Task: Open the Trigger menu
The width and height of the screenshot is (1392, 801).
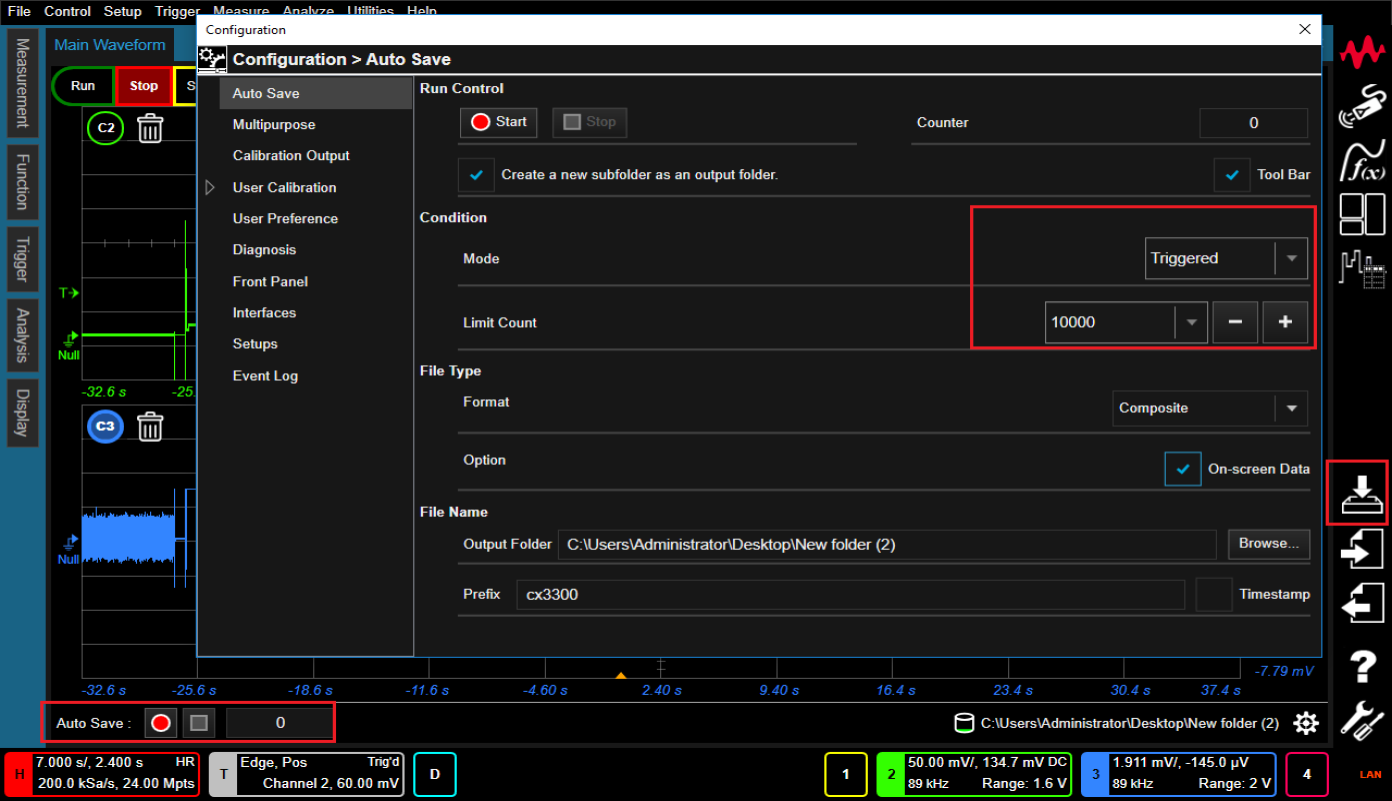Action: (177, 11)
